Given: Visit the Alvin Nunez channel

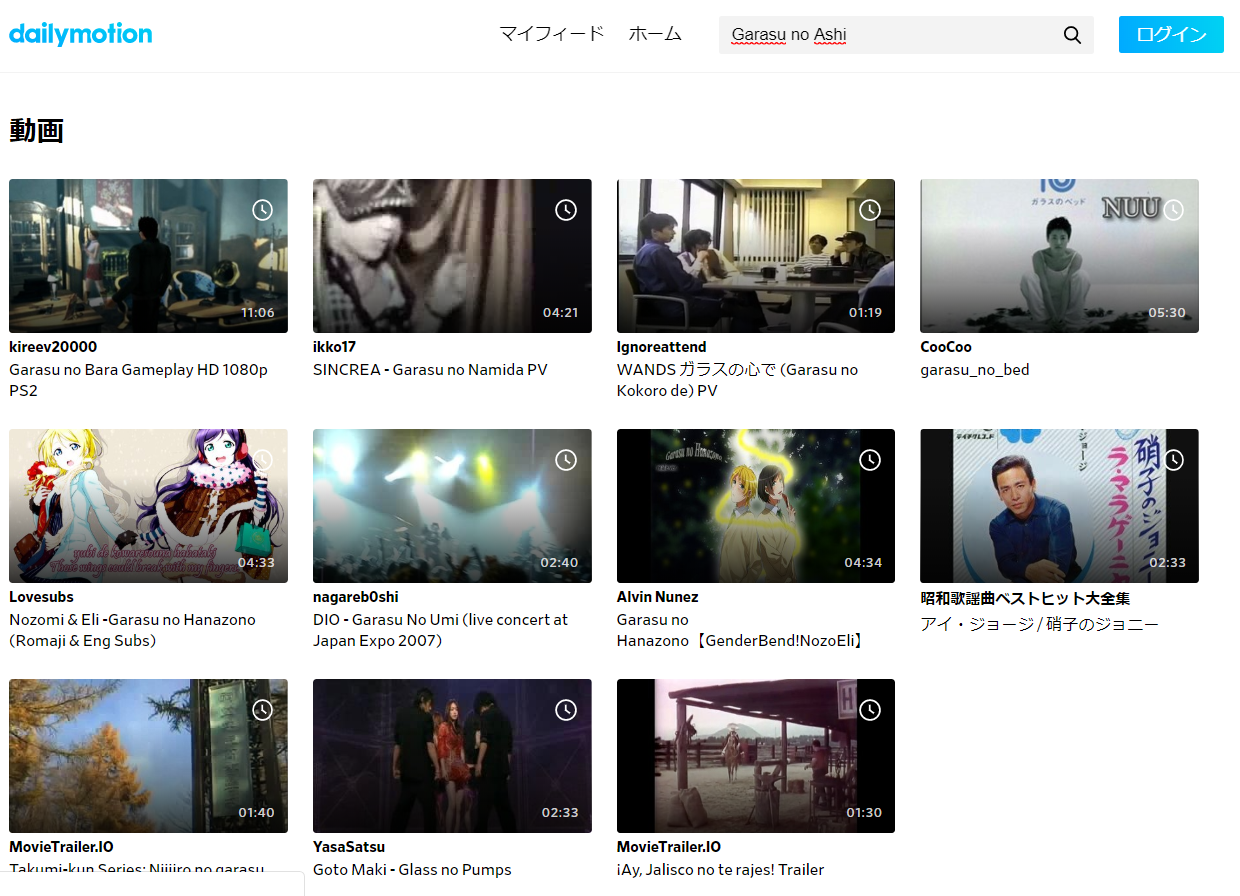Looking at the screenshot, I should (x=658, y=597).
